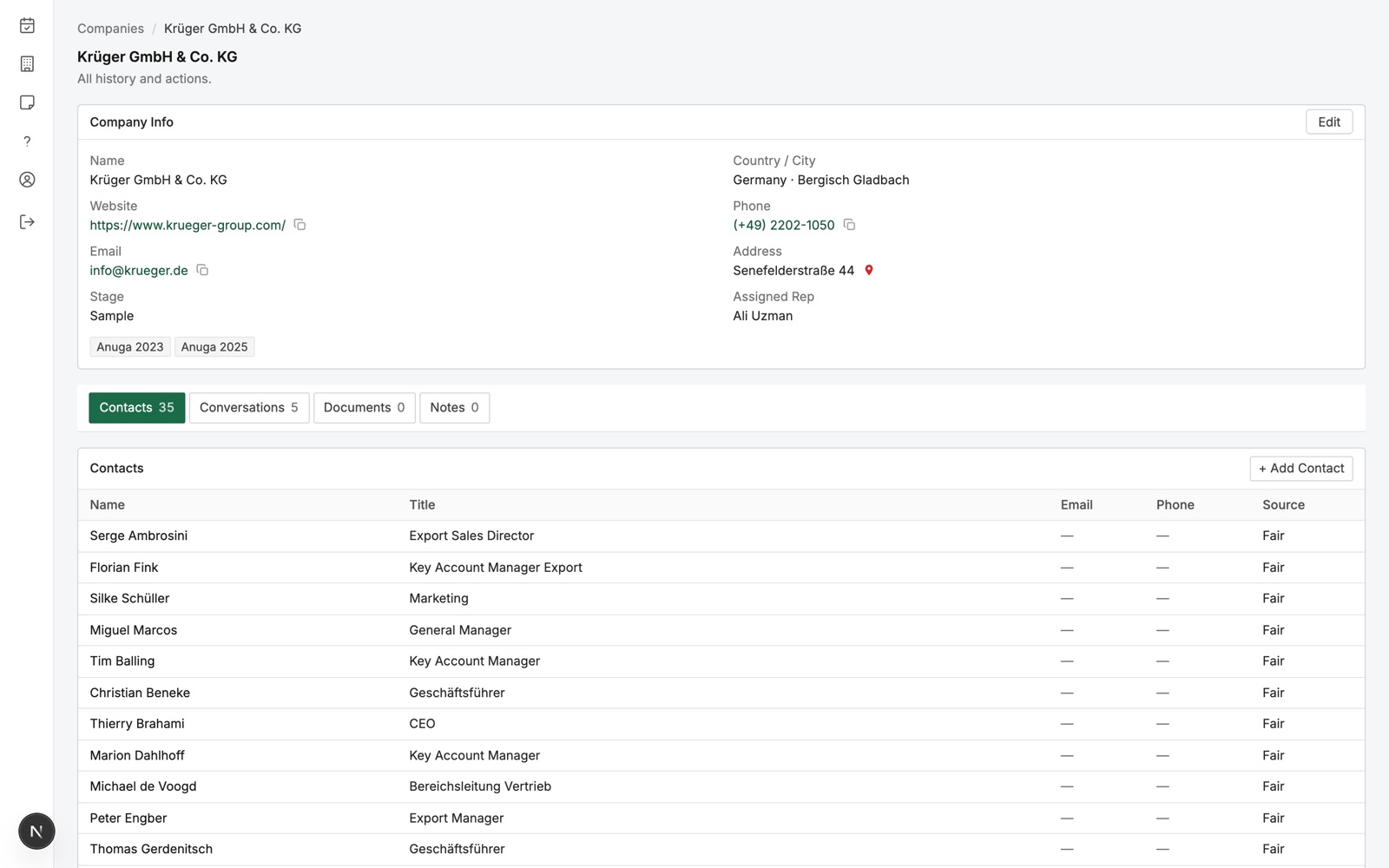Select contact Marion Dahlhoff
Image resolution: width=1389 pixels, height=868 pixels.
click(x=136, y=755)
